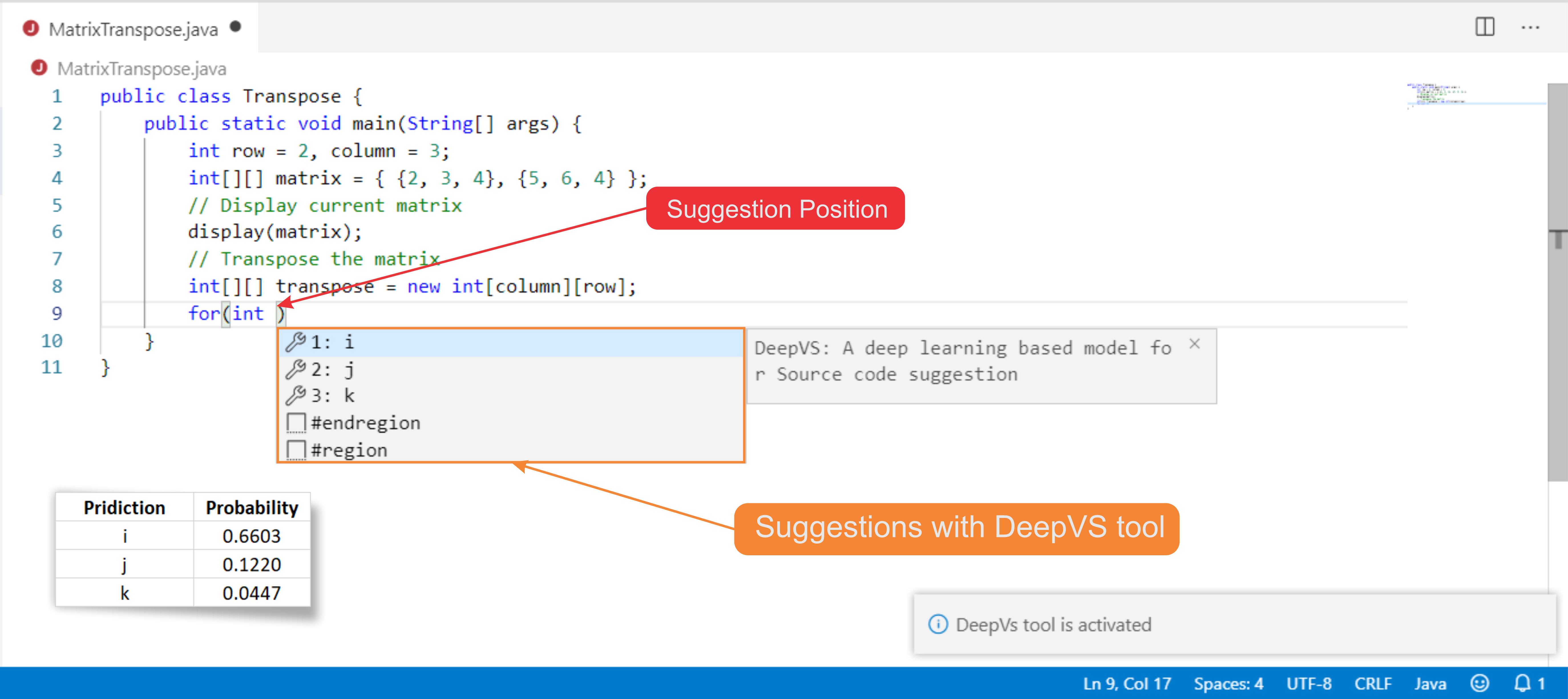The image size is (1568, 699).
Task: Click wrench icon beside suggestion 3: k
Action: [x=296, y=396]
